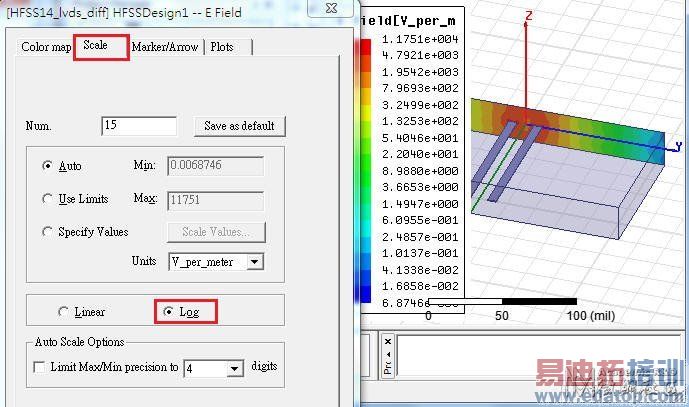
Task: Open the precision digits dropdown
Action: click(235, 368)
